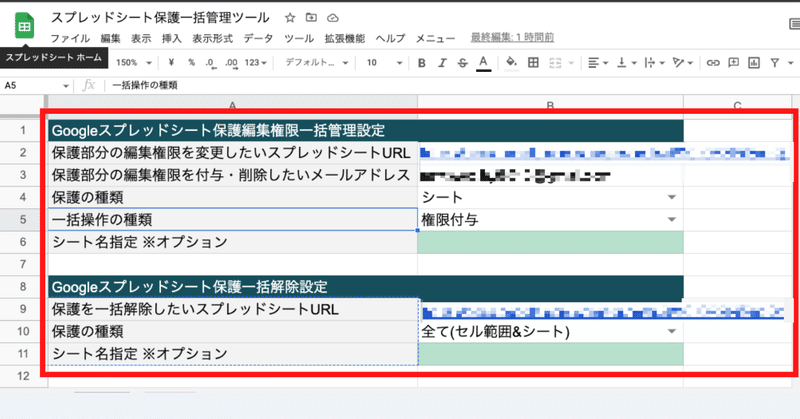The height and width of the screenshot is (419, 800).
Task: Open the 挿入 menu
Action: (x=171, y=38)
